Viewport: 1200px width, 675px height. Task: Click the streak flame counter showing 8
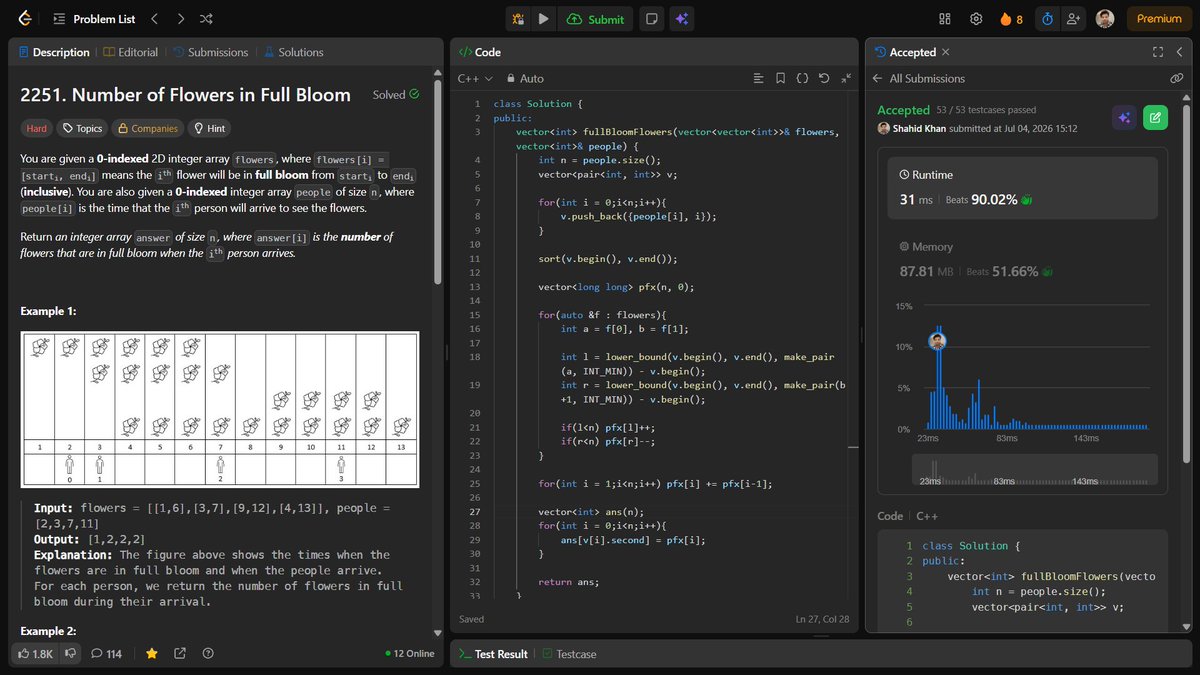click(x=1010, y=18)
